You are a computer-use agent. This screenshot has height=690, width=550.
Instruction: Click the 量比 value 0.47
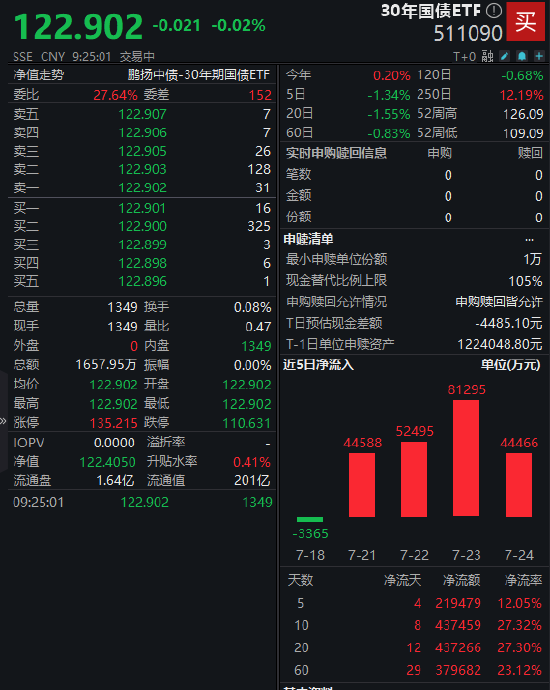[258, 327]
